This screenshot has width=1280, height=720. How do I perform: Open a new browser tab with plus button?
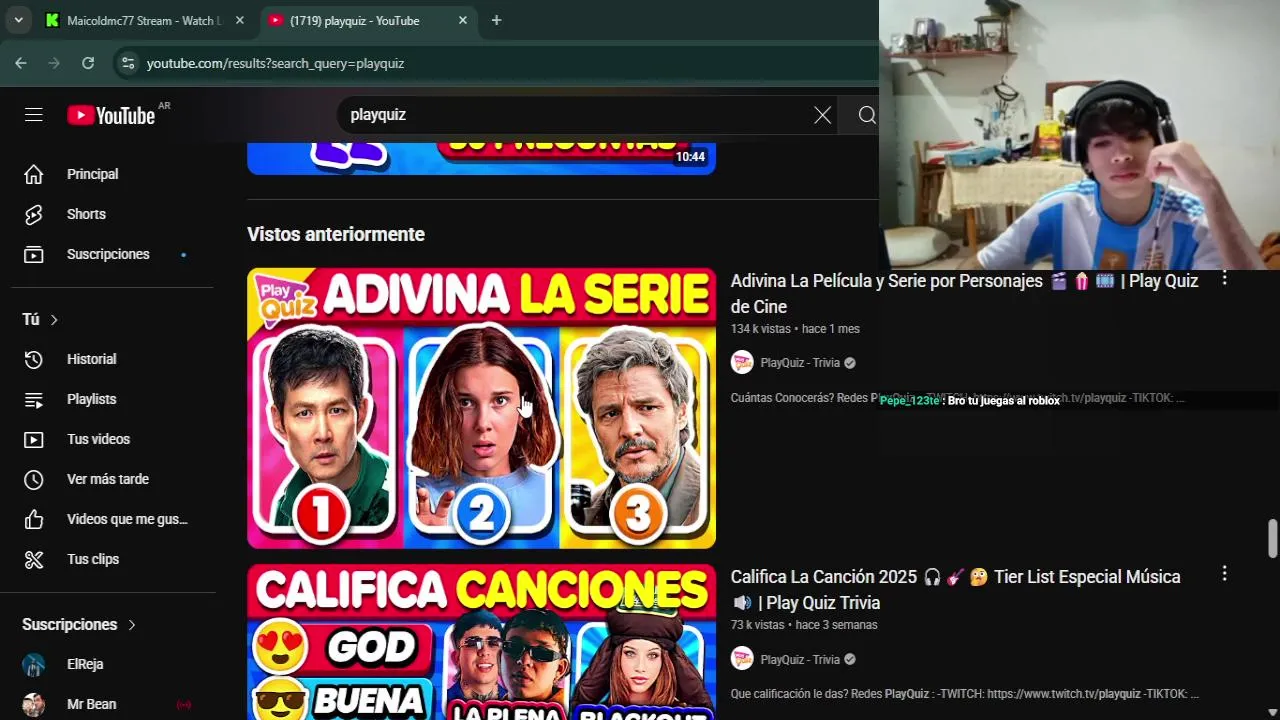coord(496,20)
